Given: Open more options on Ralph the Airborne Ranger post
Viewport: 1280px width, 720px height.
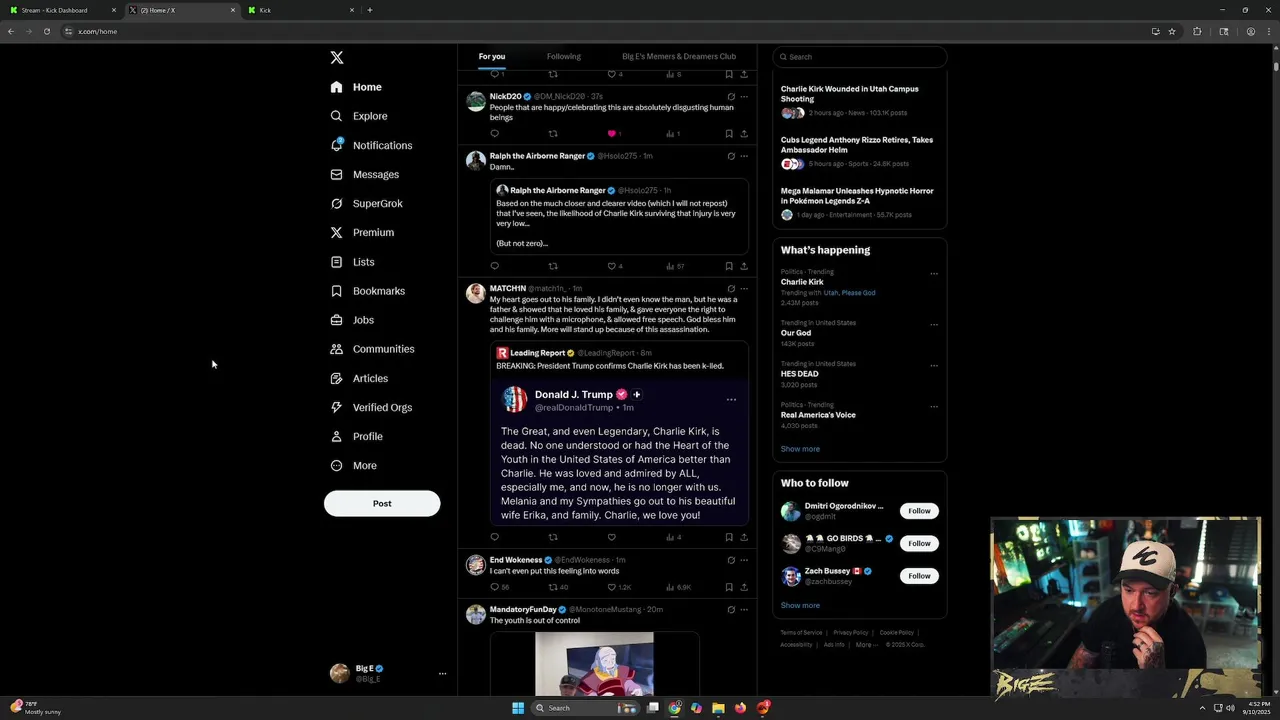Looking at the screenshot, I should pyautogui.click(x=744, y=156).
